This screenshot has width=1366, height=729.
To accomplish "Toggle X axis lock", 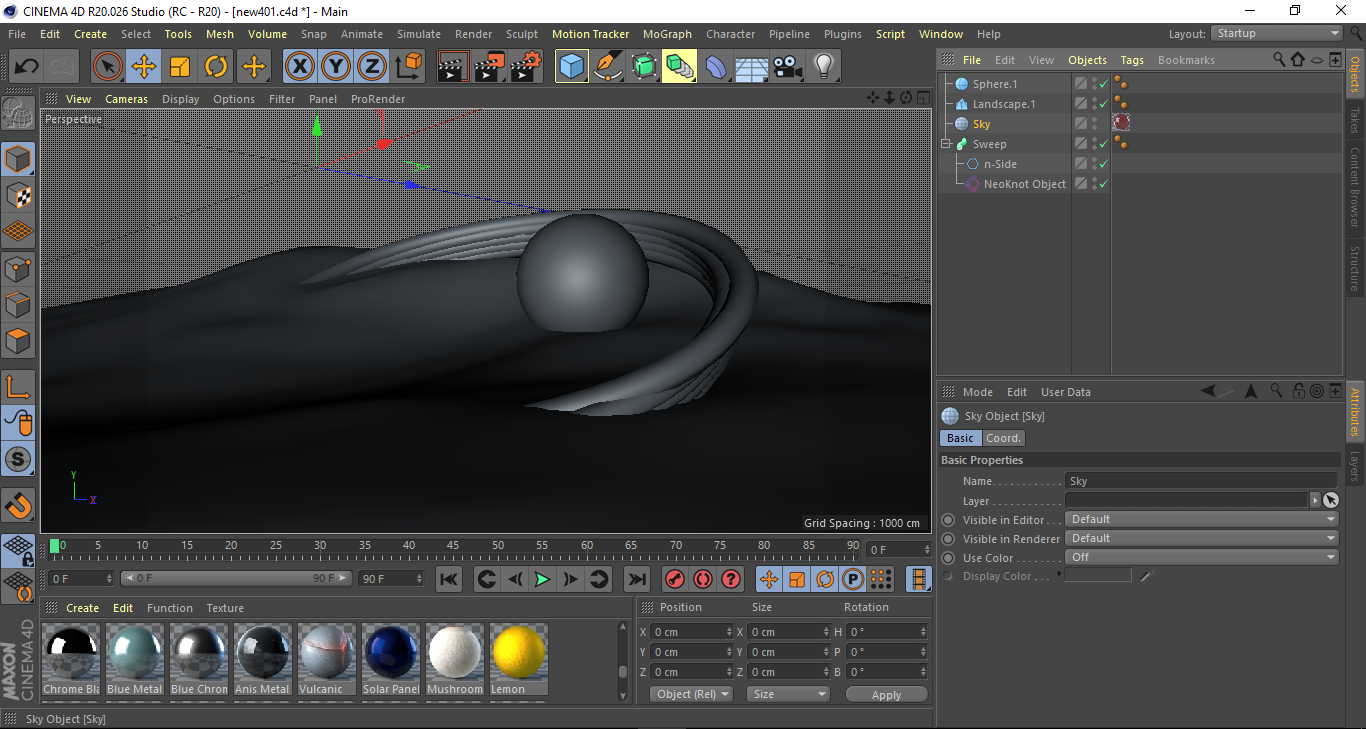I will [299, 67].
